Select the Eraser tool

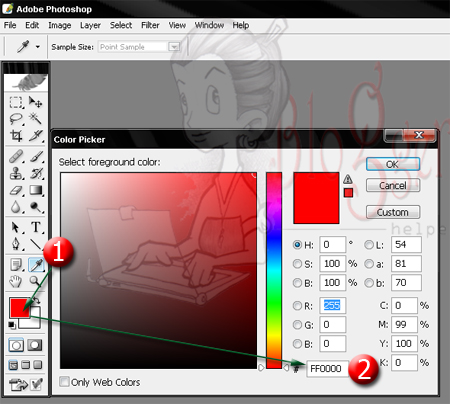[x=16, y=190]
